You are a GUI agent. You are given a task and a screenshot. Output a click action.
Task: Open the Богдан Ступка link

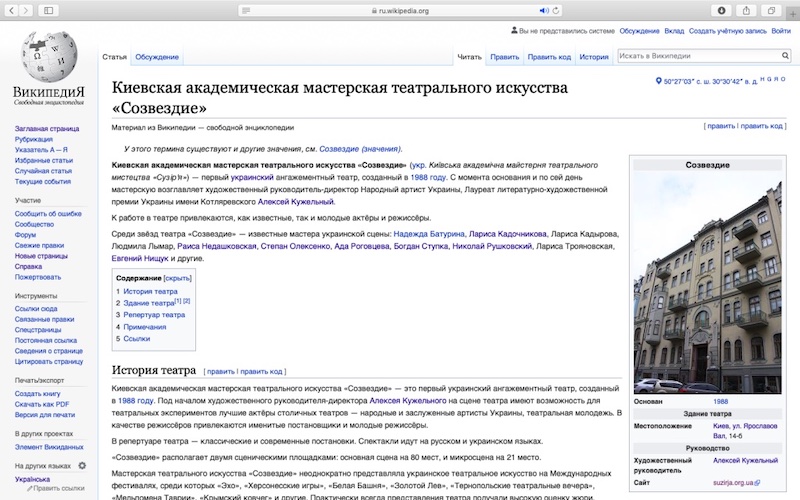(421, 246)
